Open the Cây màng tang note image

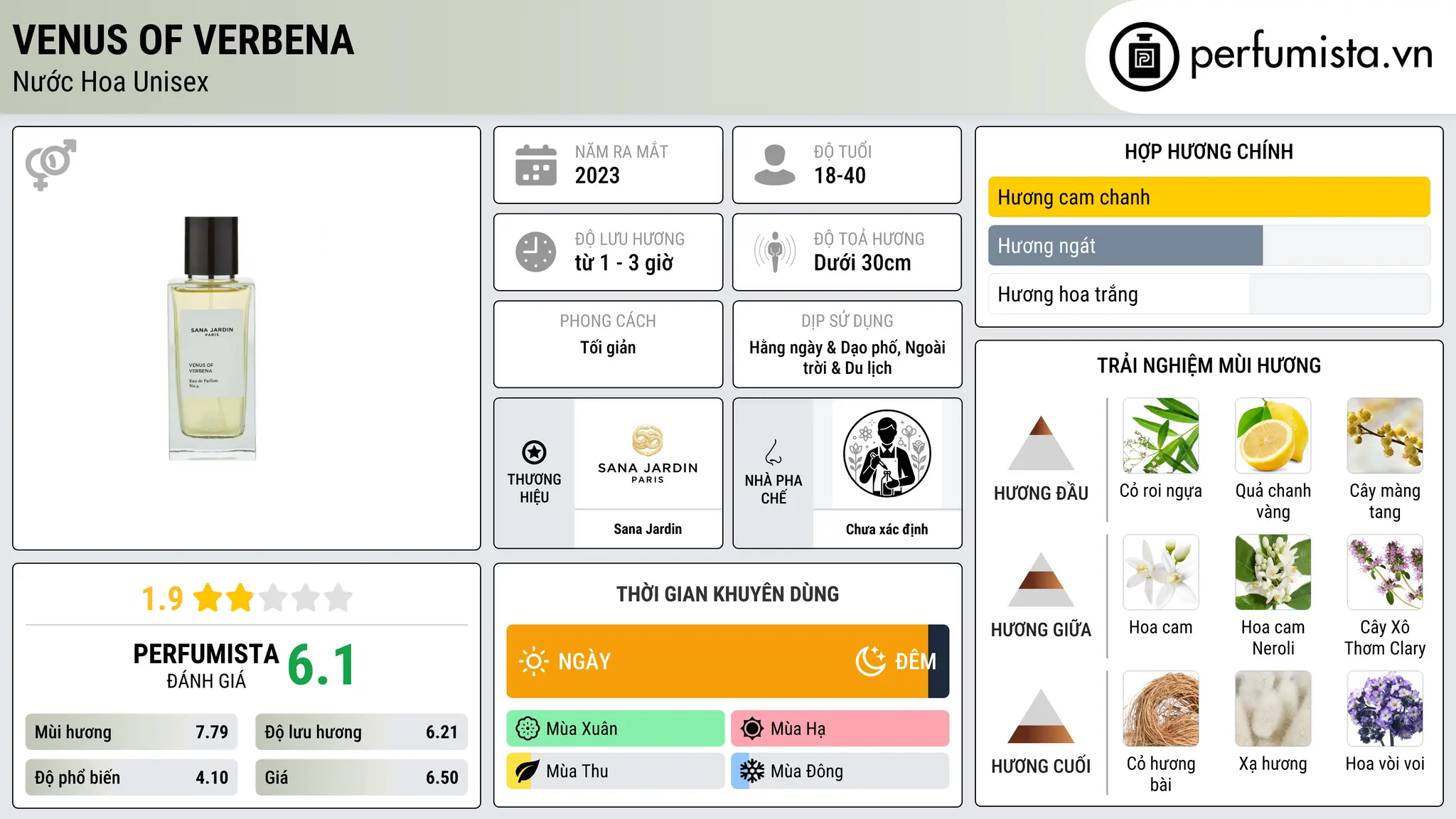[x=1385, y=436]
